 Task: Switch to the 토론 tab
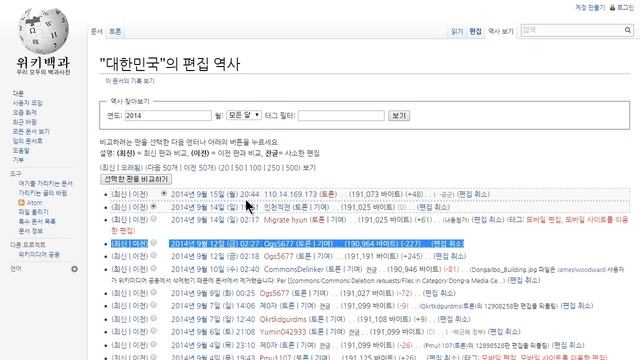(x=115, y=31)
